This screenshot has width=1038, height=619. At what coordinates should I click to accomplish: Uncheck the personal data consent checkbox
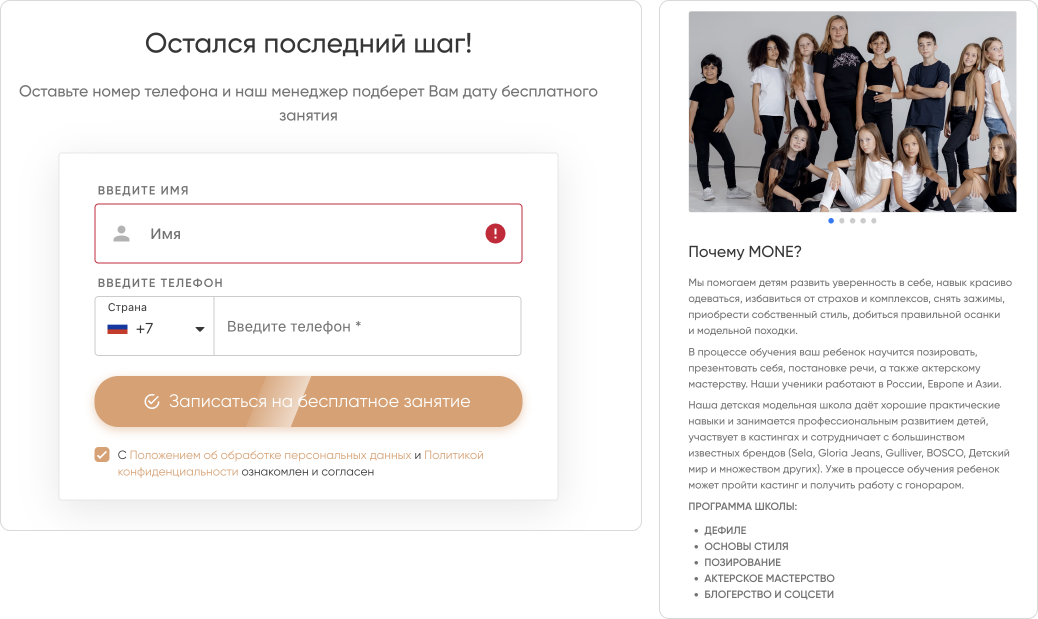tap(102, 455)
